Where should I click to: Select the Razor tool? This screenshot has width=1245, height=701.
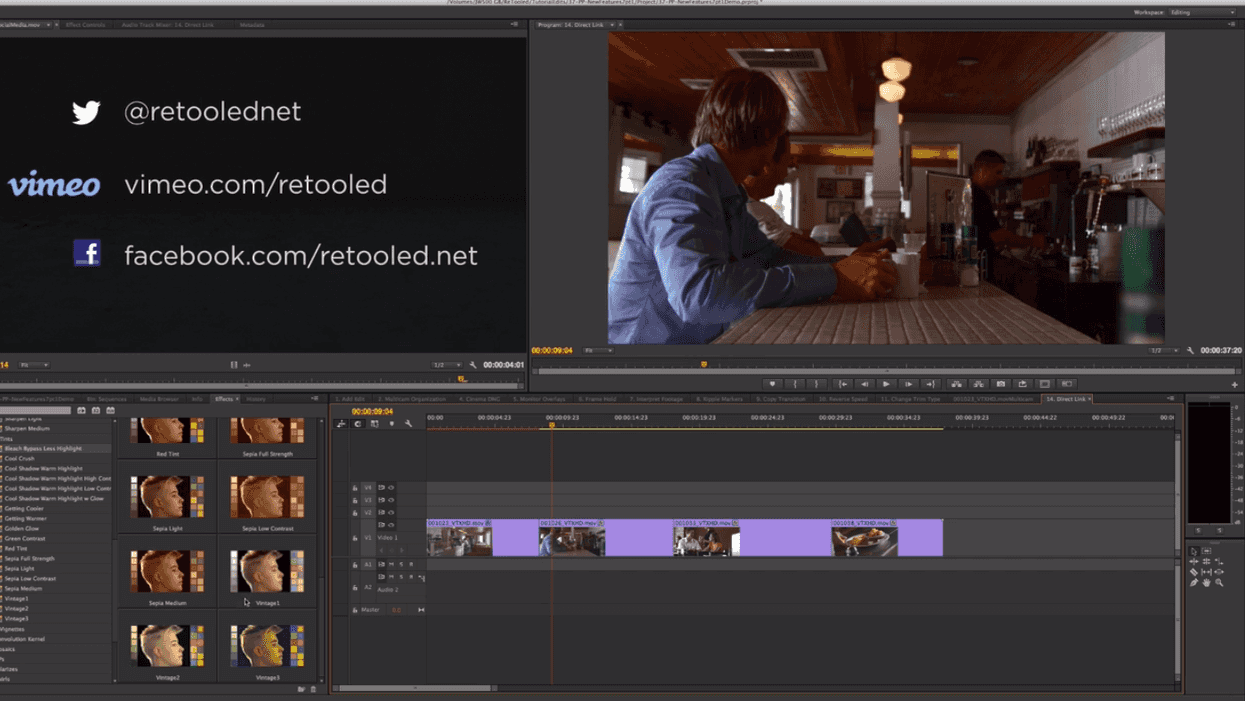click(1194, 572)
